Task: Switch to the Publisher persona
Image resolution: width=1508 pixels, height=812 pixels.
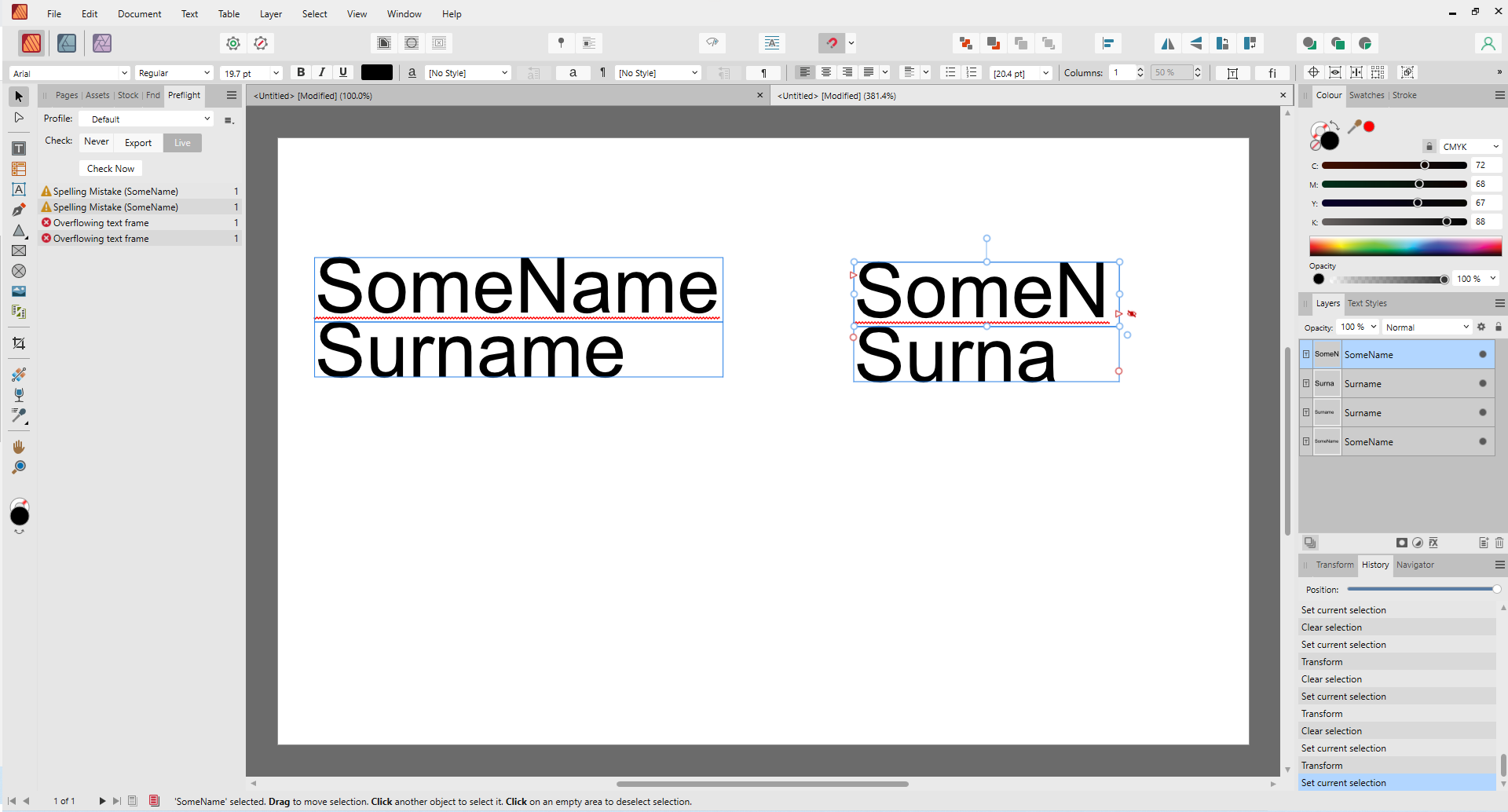Action: 31,43
